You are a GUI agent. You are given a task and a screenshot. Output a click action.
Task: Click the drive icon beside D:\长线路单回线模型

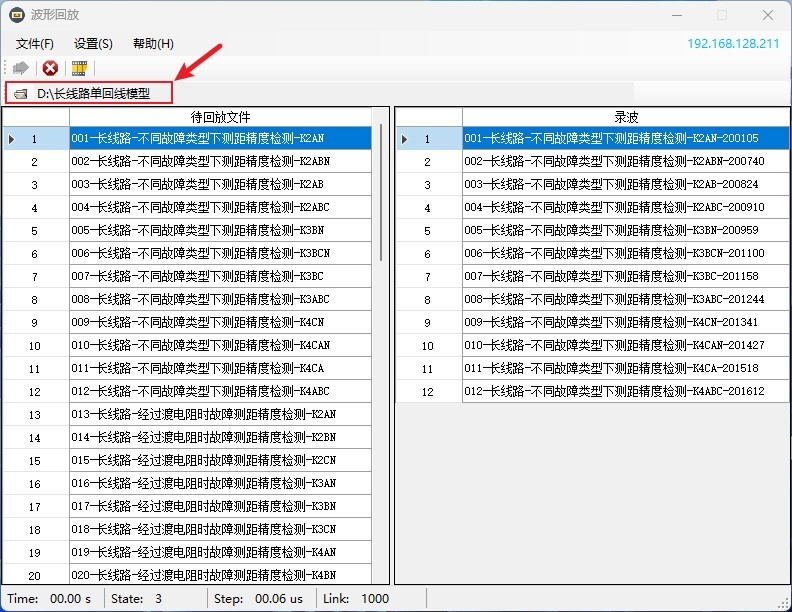[x=20, y=93]
